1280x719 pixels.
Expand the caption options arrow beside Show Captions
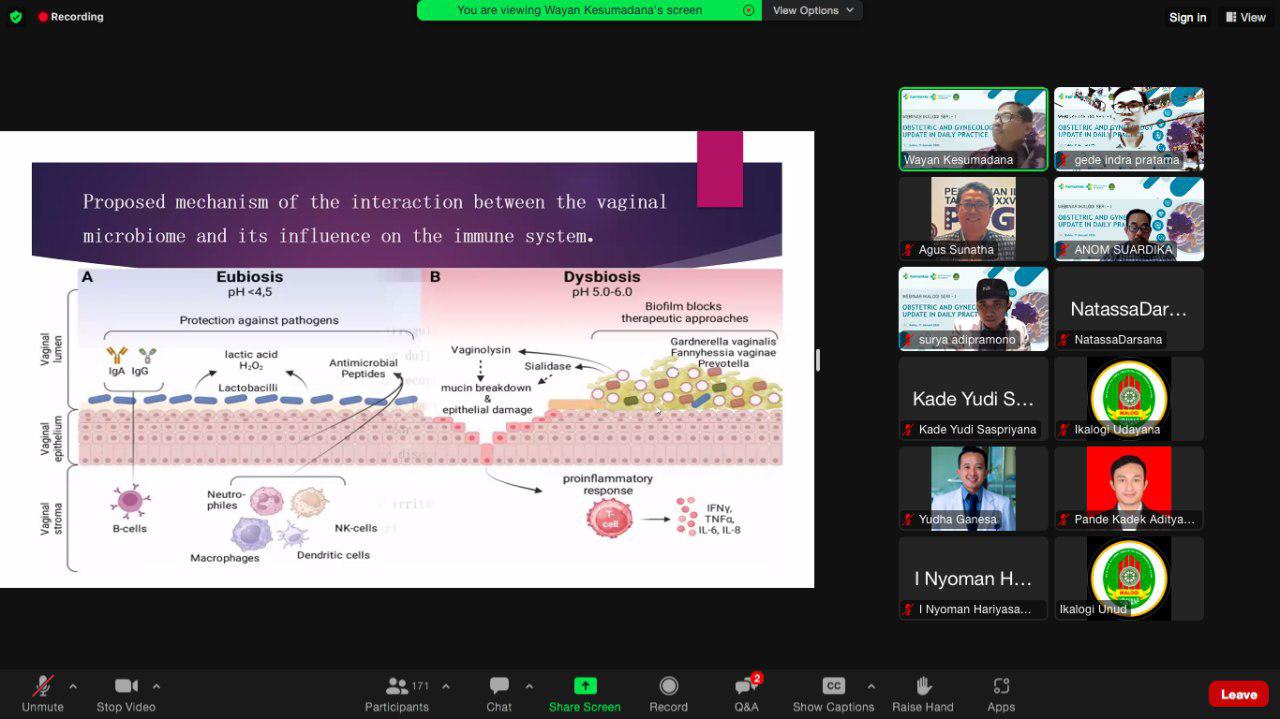pos(871,686)
